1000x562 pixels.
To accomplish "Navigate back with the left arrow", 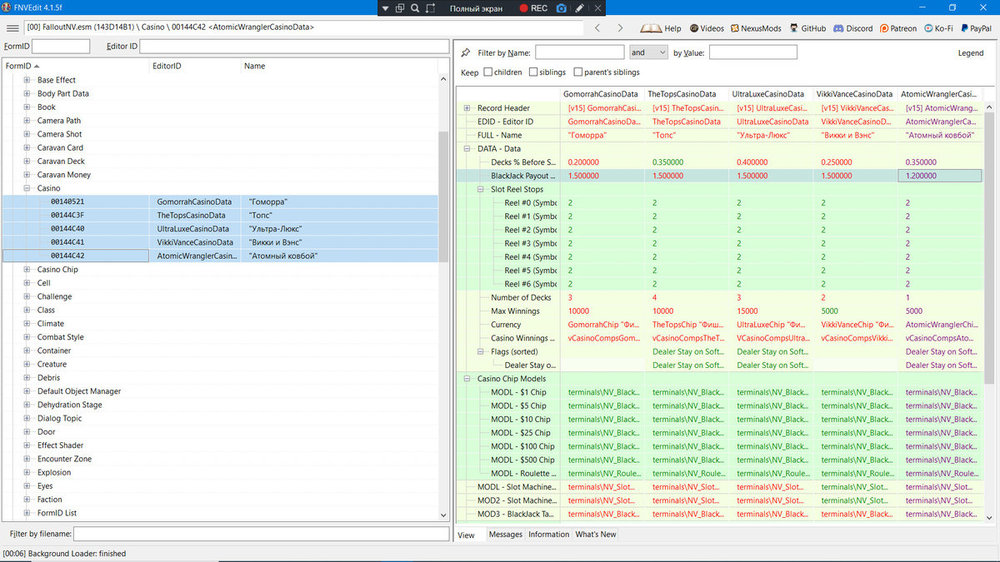I will (597, 28).
